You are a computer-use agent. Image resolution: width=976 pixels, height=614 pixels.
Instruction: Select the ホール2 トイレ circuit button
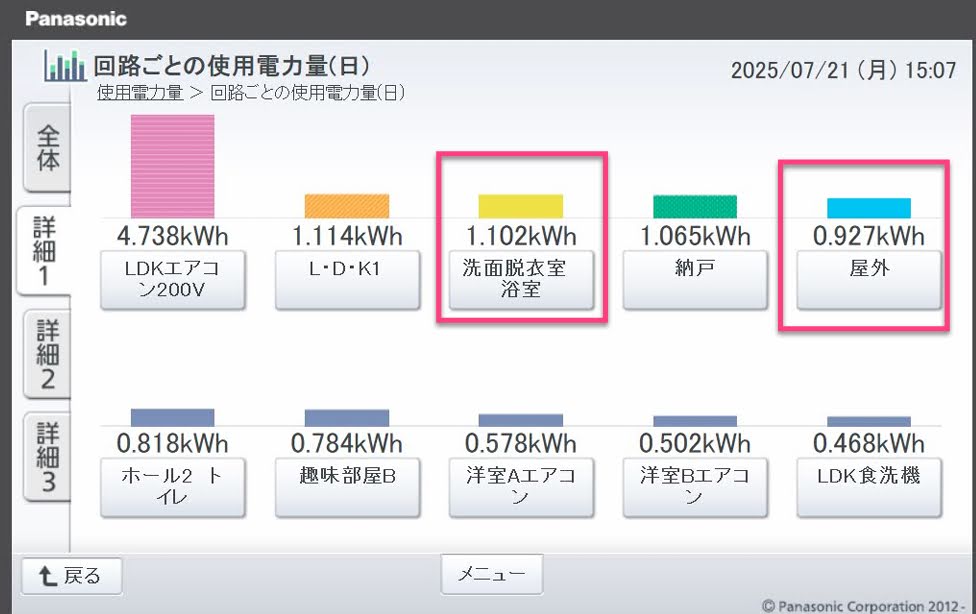[x=172, y=487]
